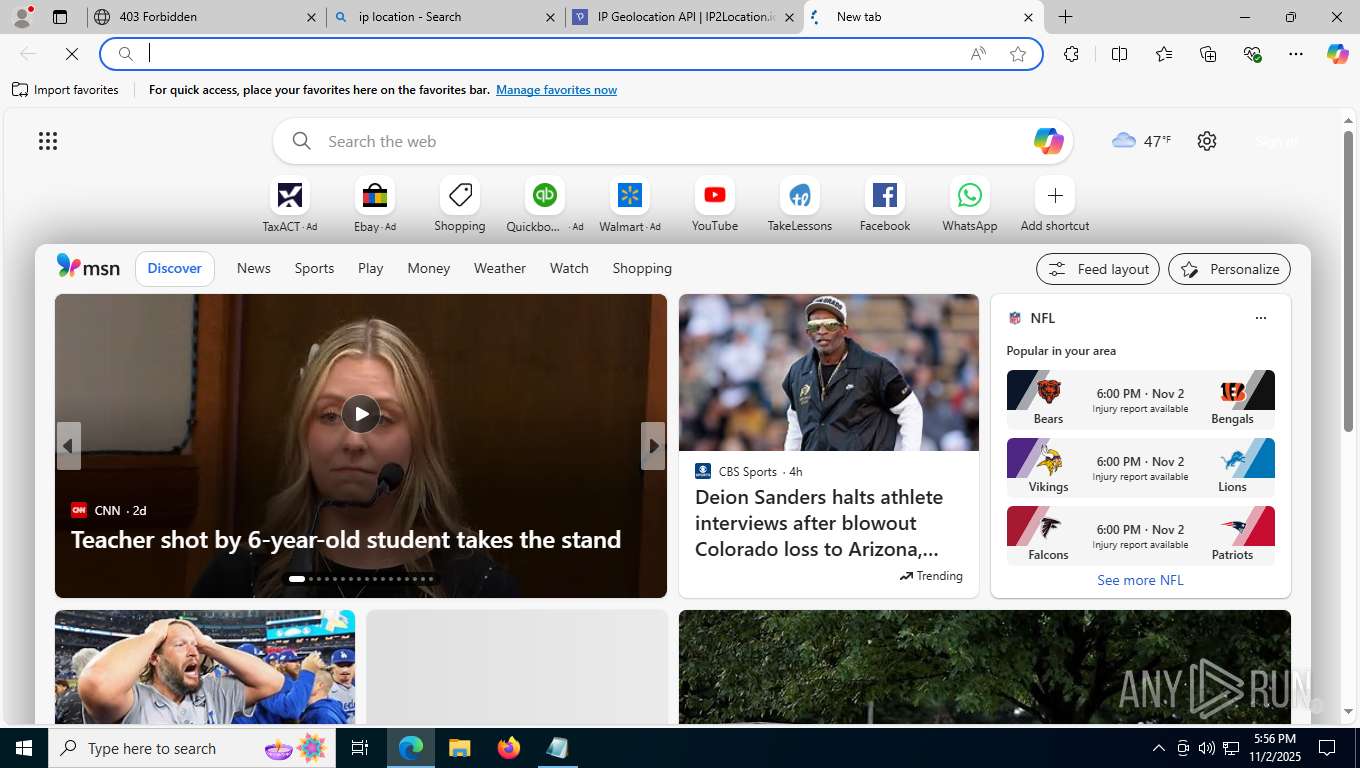Viewport: 1360px width, 768px height.
Task: Open Firefox from taskbar
Action: [x=509, y=748]
